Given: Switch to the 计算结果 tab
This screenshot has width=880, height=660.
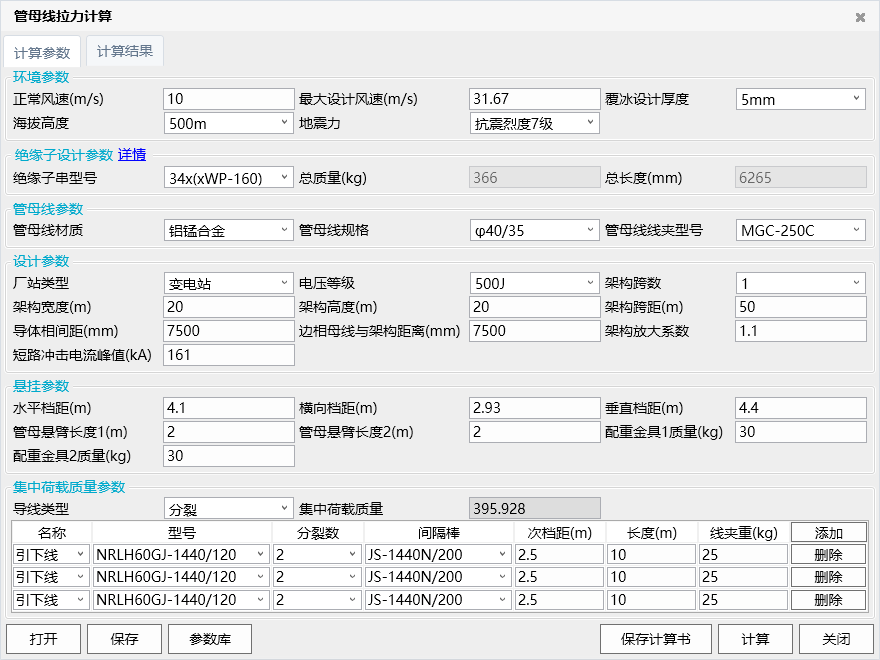Looking at the screenshot, I should [x=124, y=52].
